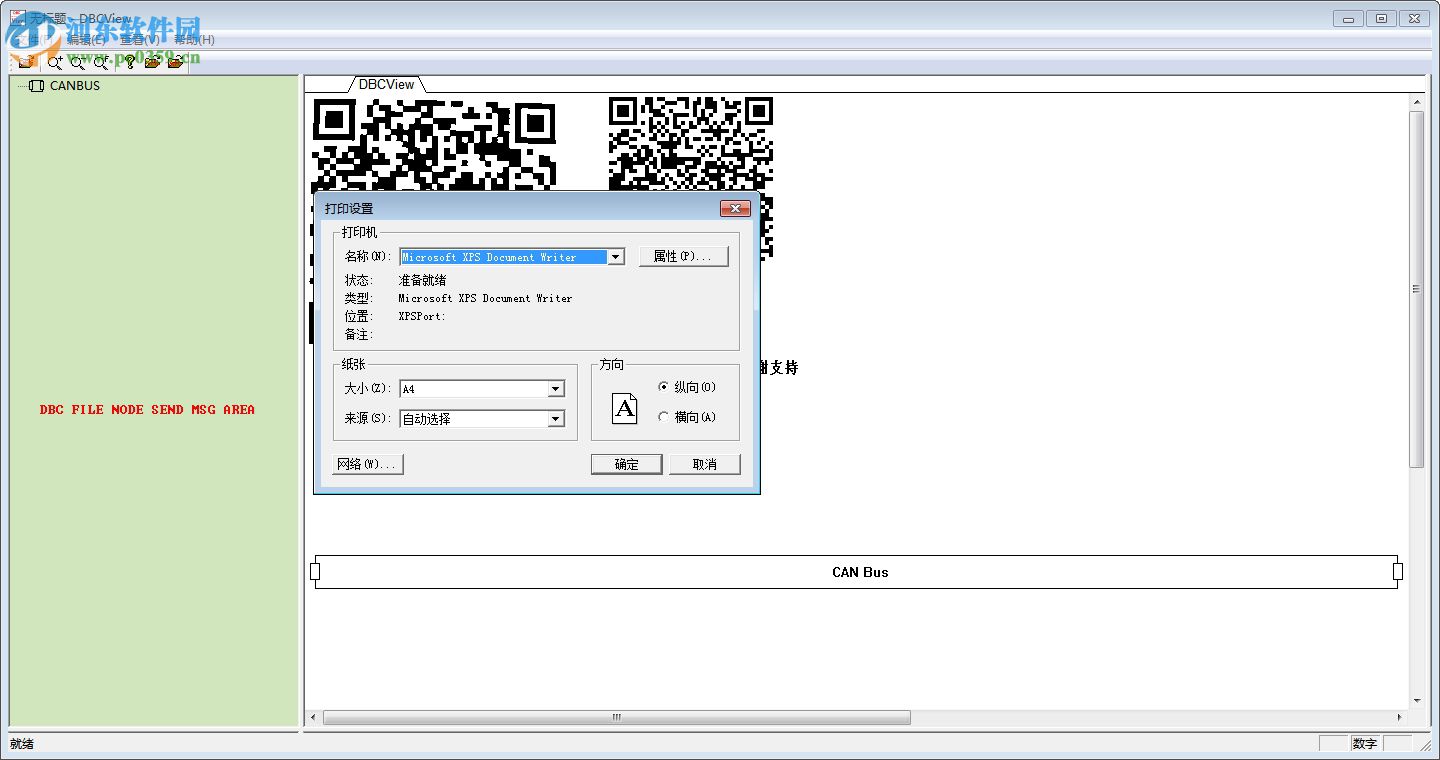Select the Zoom Fit toolbar tool

[x=101, y=62]
